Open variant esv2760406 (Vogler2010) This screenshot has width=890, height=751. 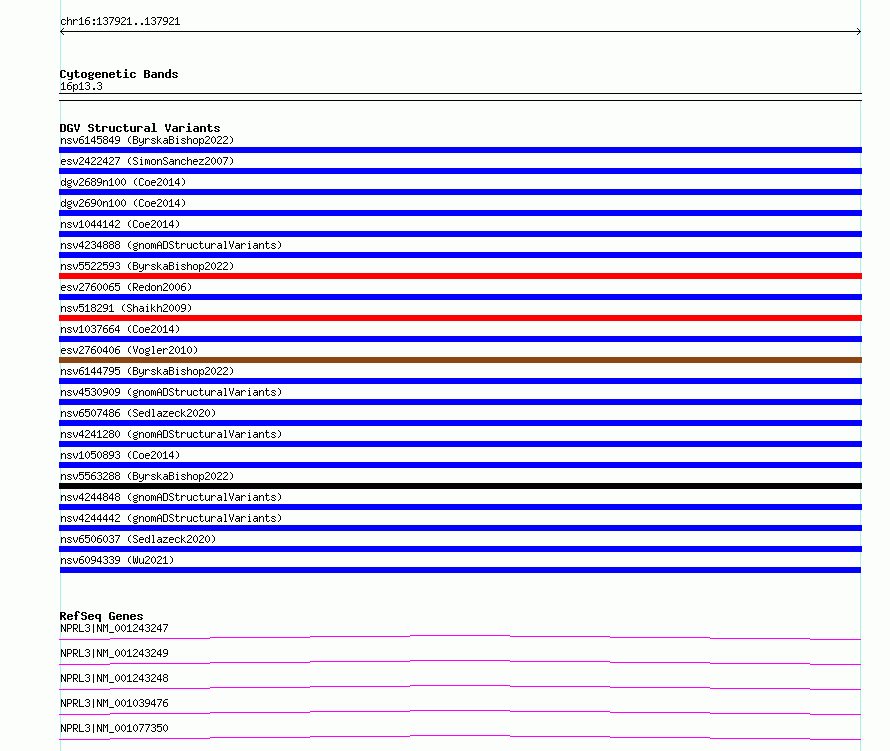pyautogui.click(x=129, y=350)
